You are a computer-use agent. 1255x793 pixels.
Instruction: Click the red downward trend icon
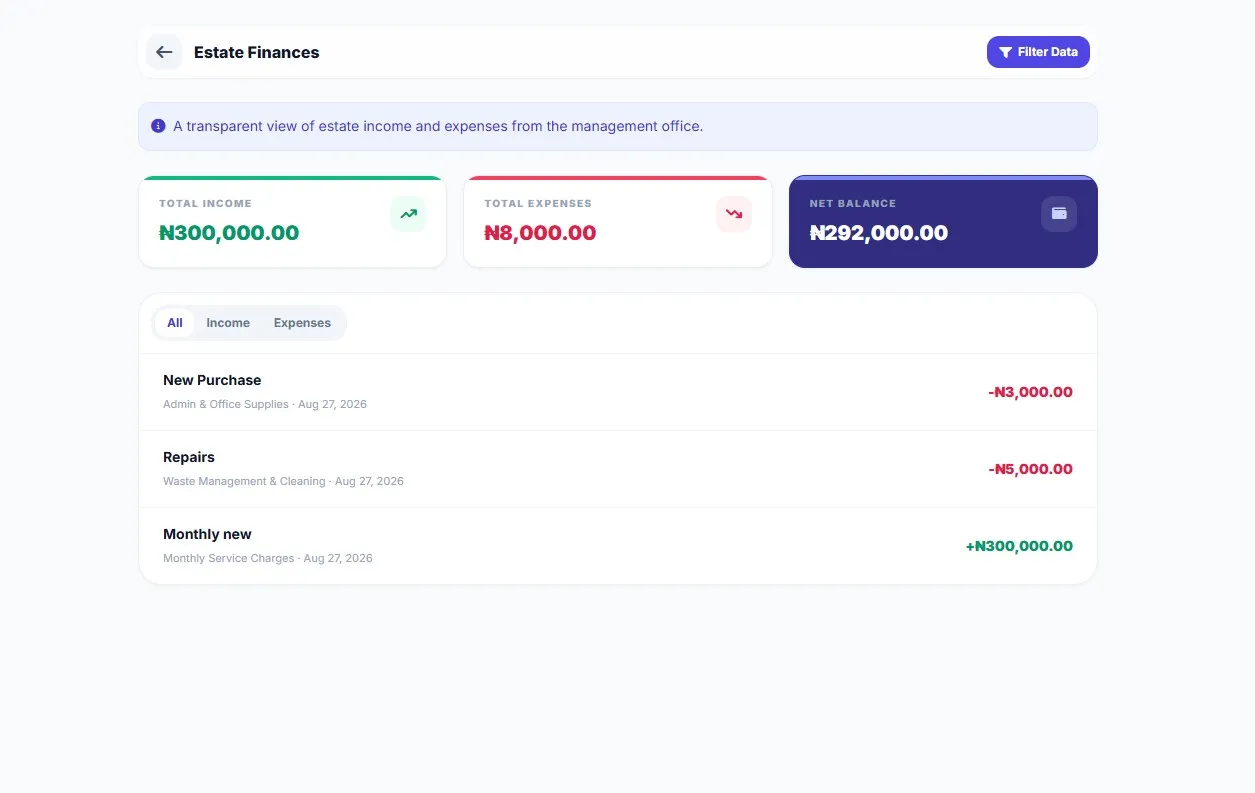[x=734, y=214]
